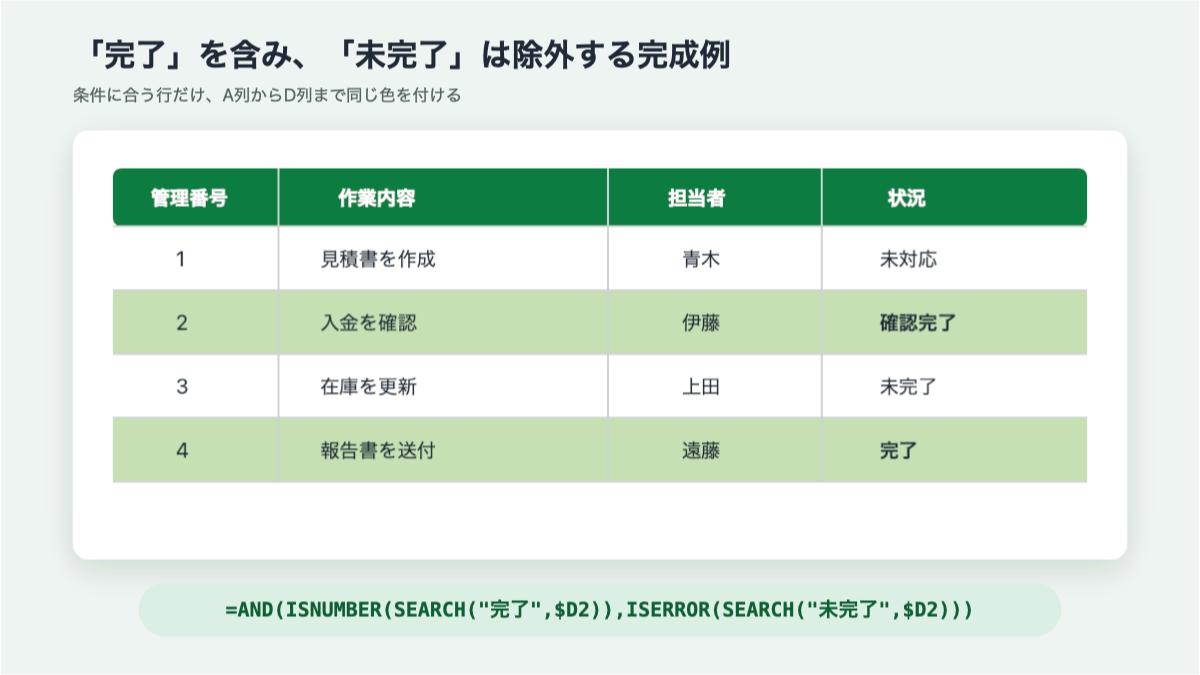Select the cell 入金を確認

point(443,323)
